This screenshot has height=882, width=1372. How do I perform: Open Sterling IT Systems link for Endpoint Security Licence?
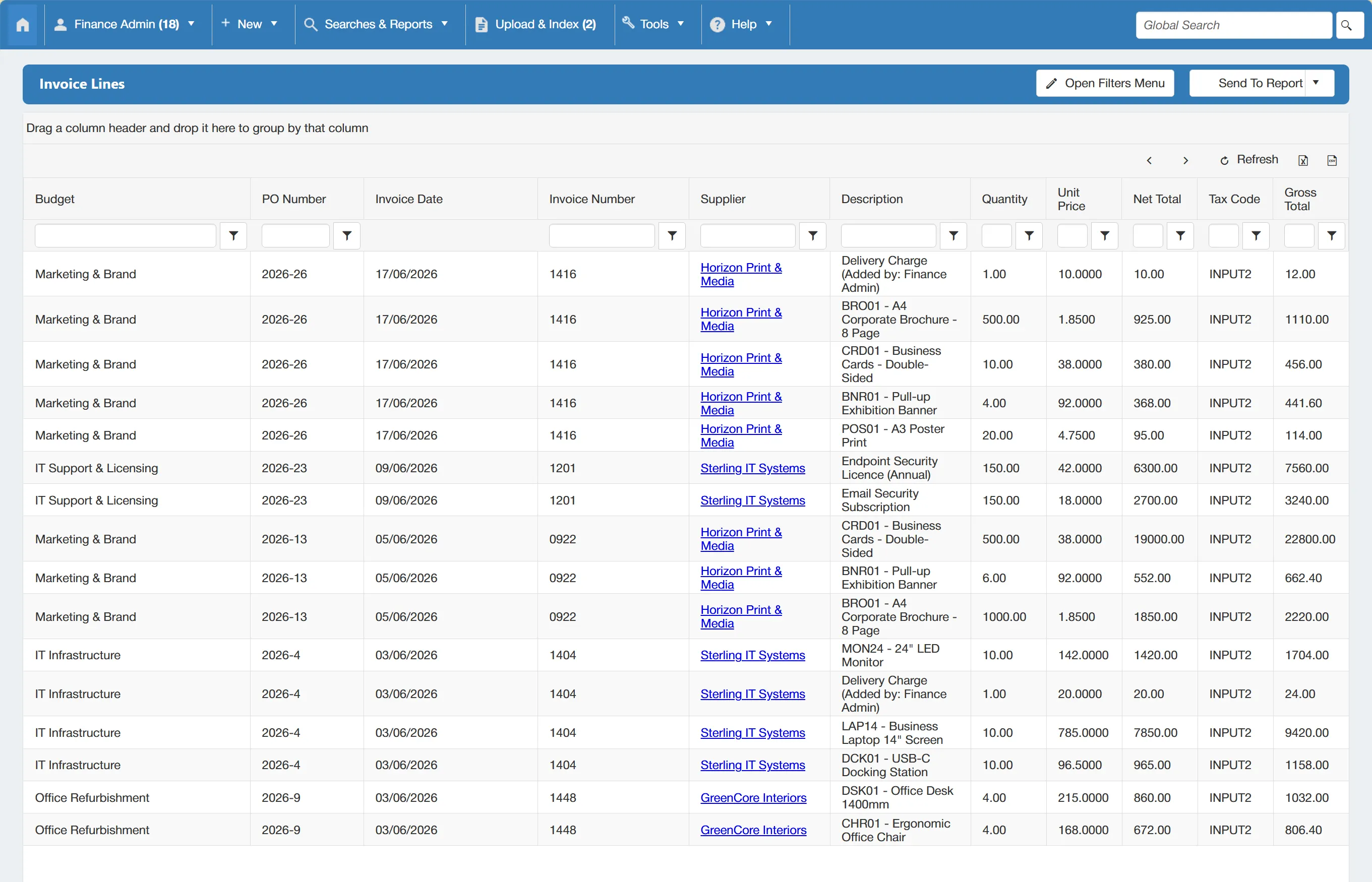[752, 468]
